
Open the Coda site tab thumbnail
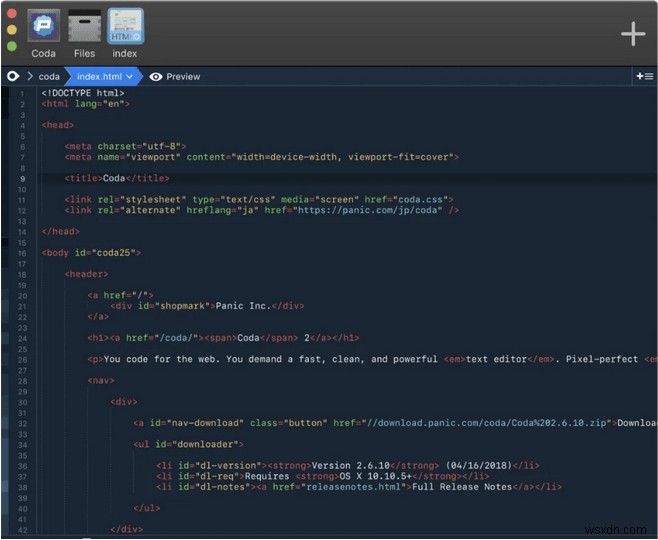pyautogui.click(x=43, y=27)
